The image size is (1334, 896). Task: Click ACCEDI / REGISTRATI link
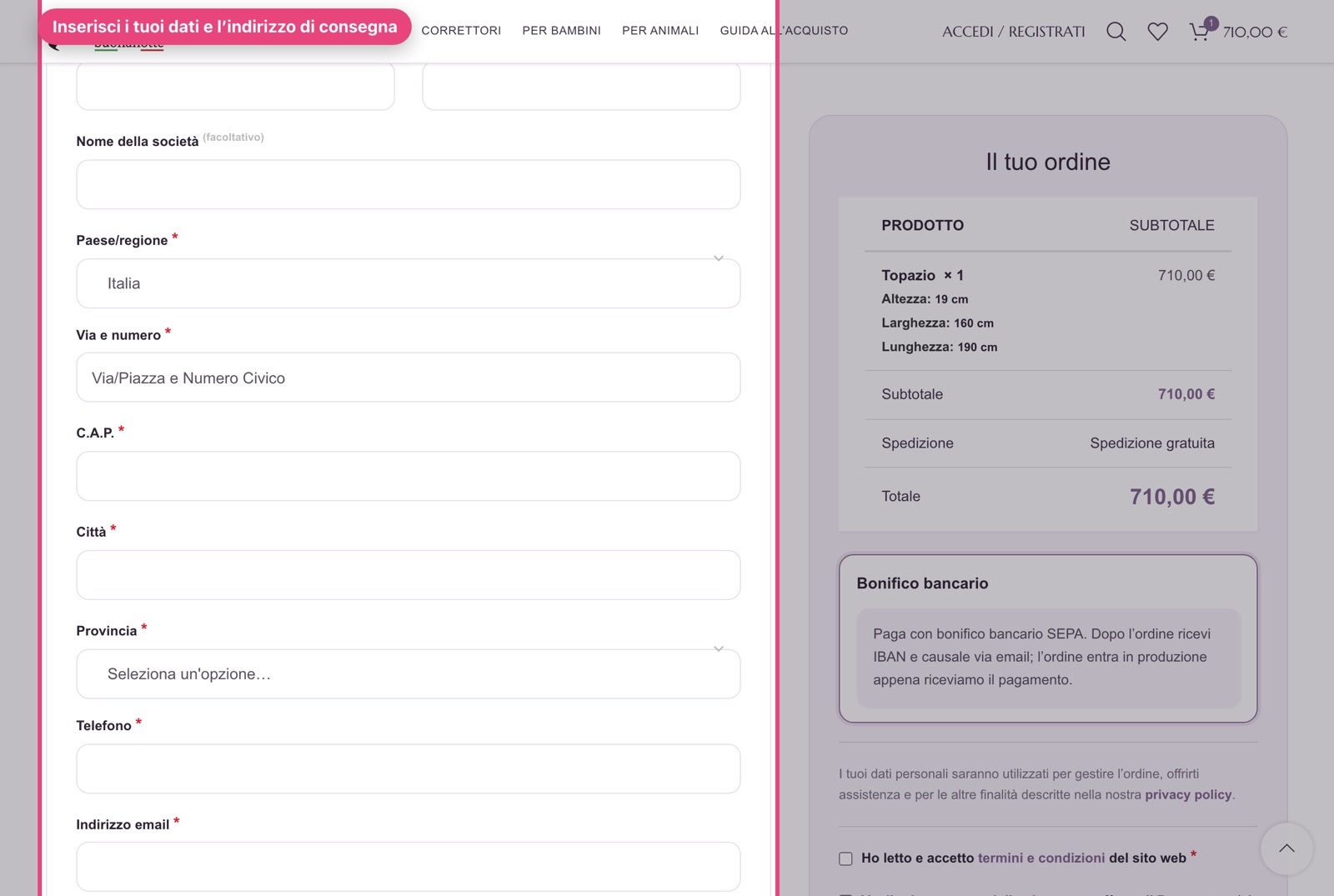coord(1014,32)
